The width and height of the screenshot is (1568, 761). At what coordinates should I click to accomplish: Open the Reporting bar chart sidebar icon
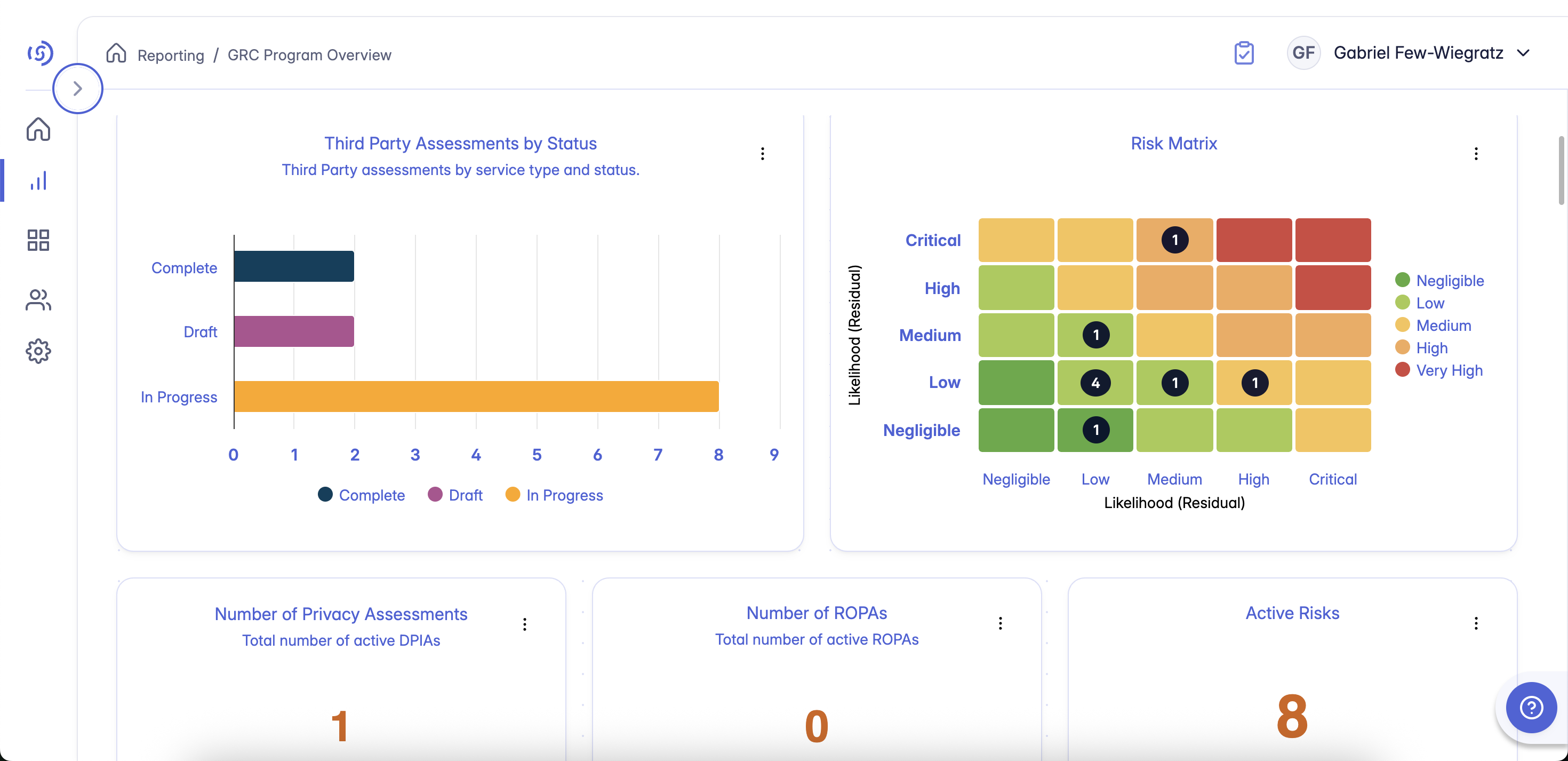click(38, 181)
